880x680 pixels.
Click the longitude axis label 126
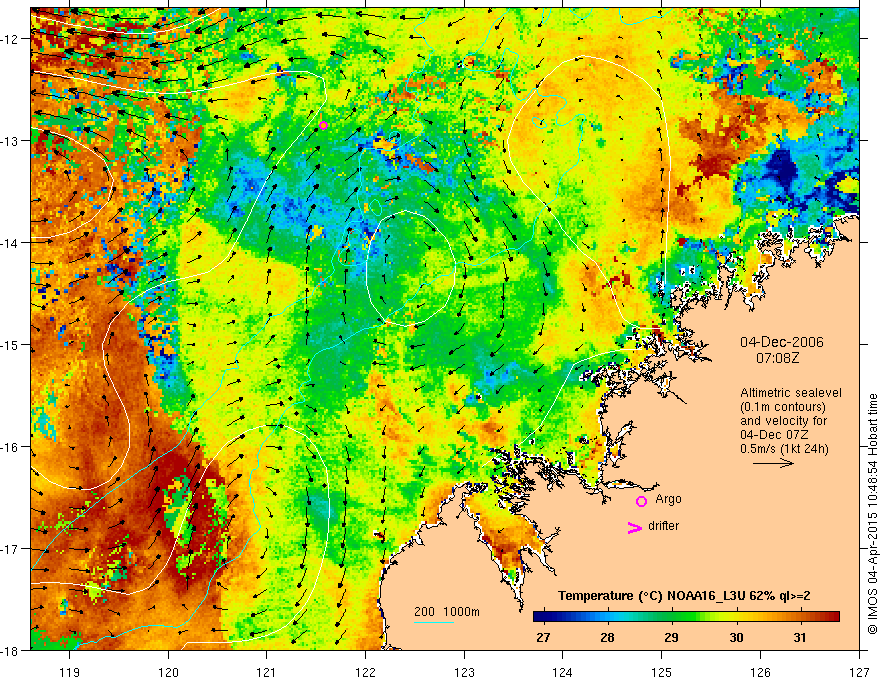click(x=760, y=672)
